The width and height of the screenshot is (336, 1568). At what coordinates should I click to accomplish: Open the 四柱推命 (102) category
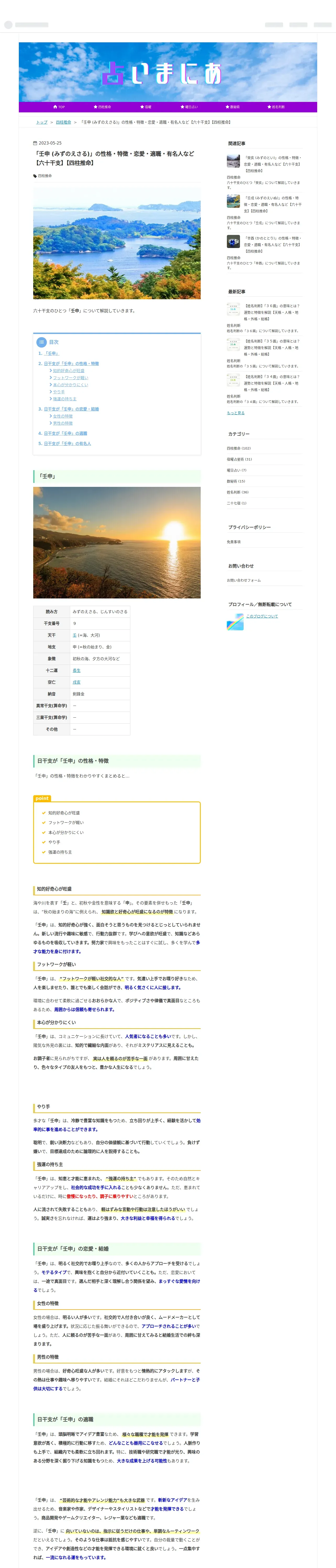pyautogui.click(x=238, y=449)
